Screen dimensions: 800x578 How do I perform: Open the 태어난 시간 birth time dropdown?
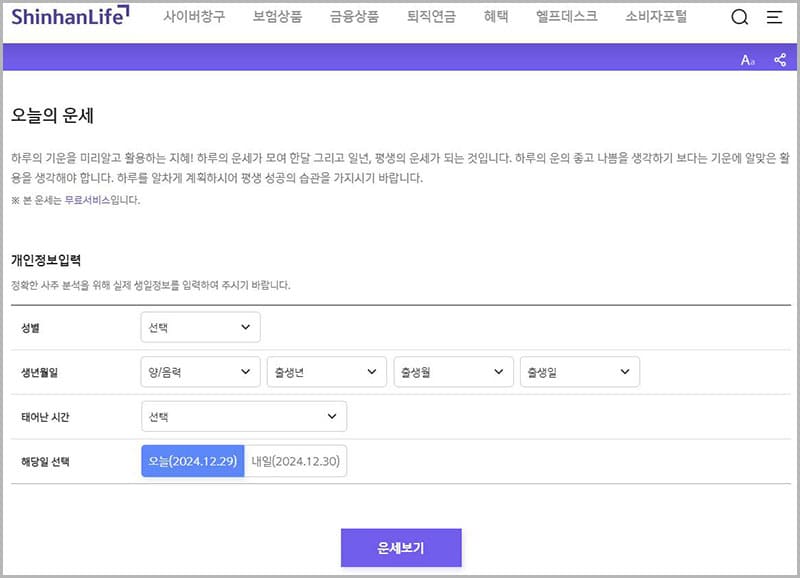point(243,416)
